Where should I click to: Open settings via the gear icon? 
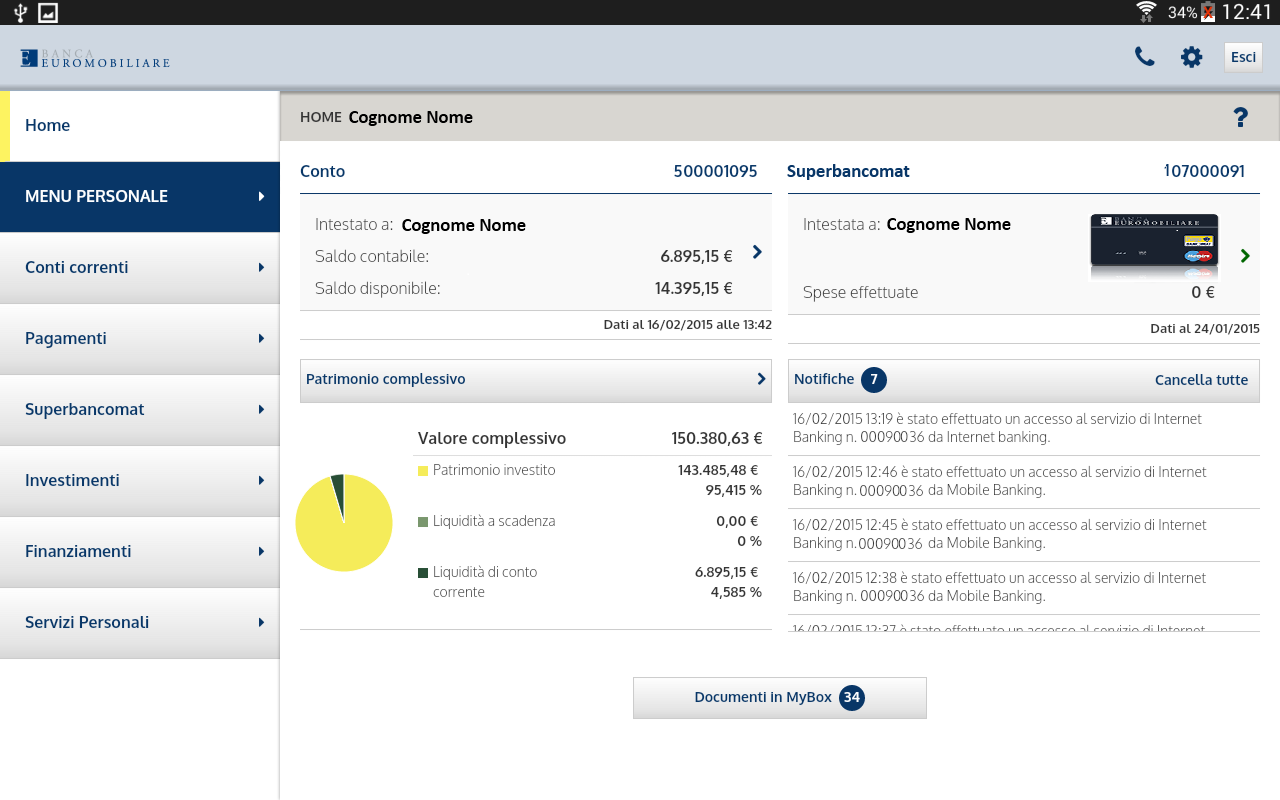[x=1191, y=57]
